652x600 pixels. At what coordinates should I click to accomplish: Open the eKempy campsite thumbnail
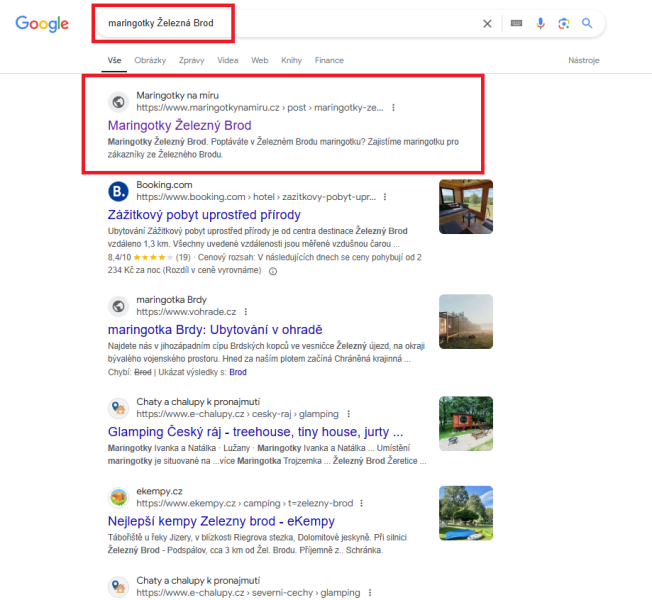tap(466, 513)
